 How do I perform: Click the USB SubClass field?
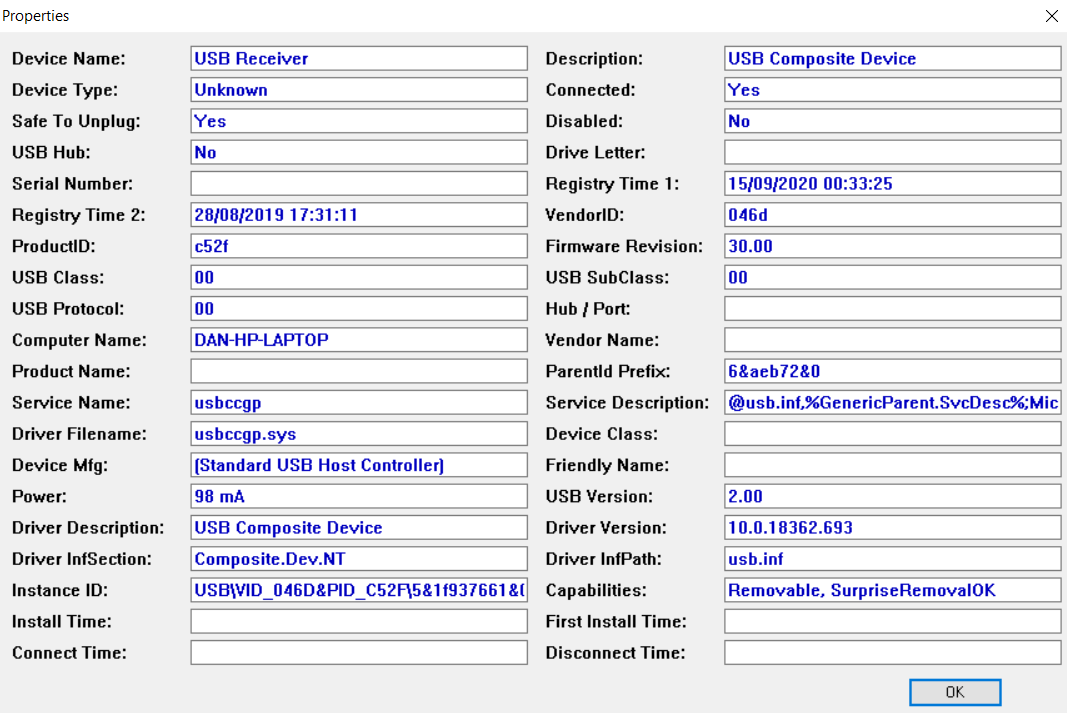click(x=892, y=278)
